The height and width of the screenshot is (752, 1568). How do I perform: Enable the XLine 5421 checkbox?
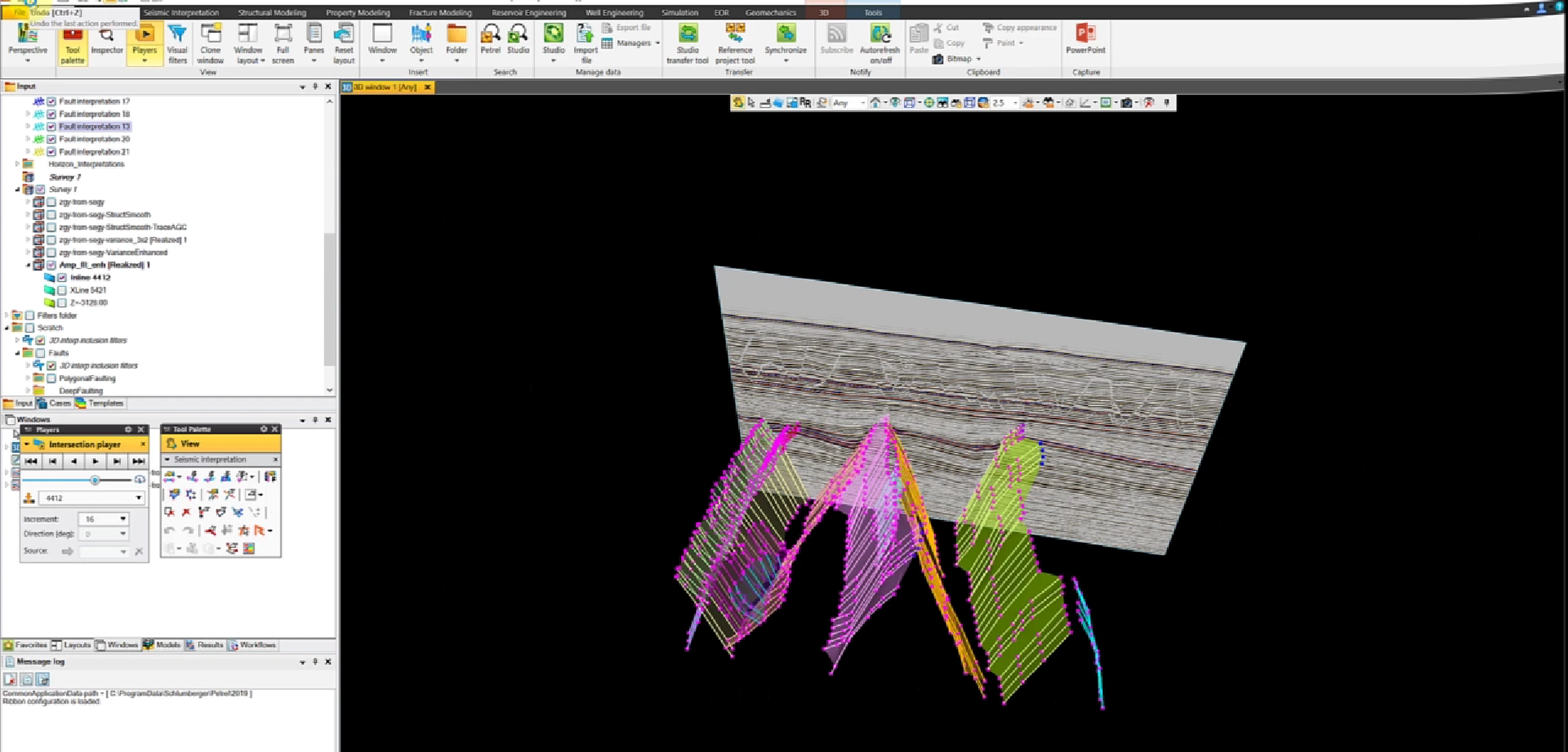[62, 290]
